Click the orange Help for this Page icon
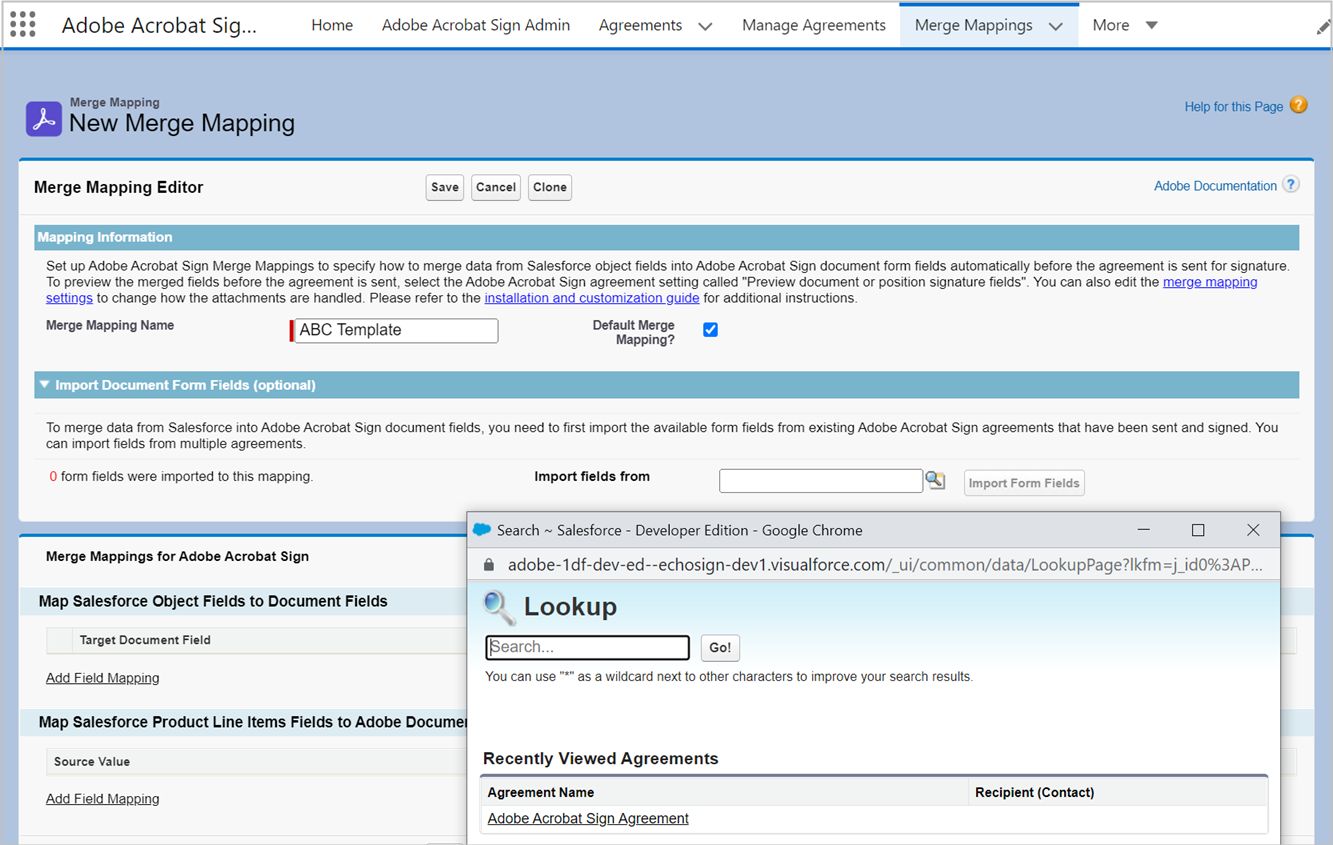The width and height of the screenshot is (1333, 845). tap(1299, 105)
